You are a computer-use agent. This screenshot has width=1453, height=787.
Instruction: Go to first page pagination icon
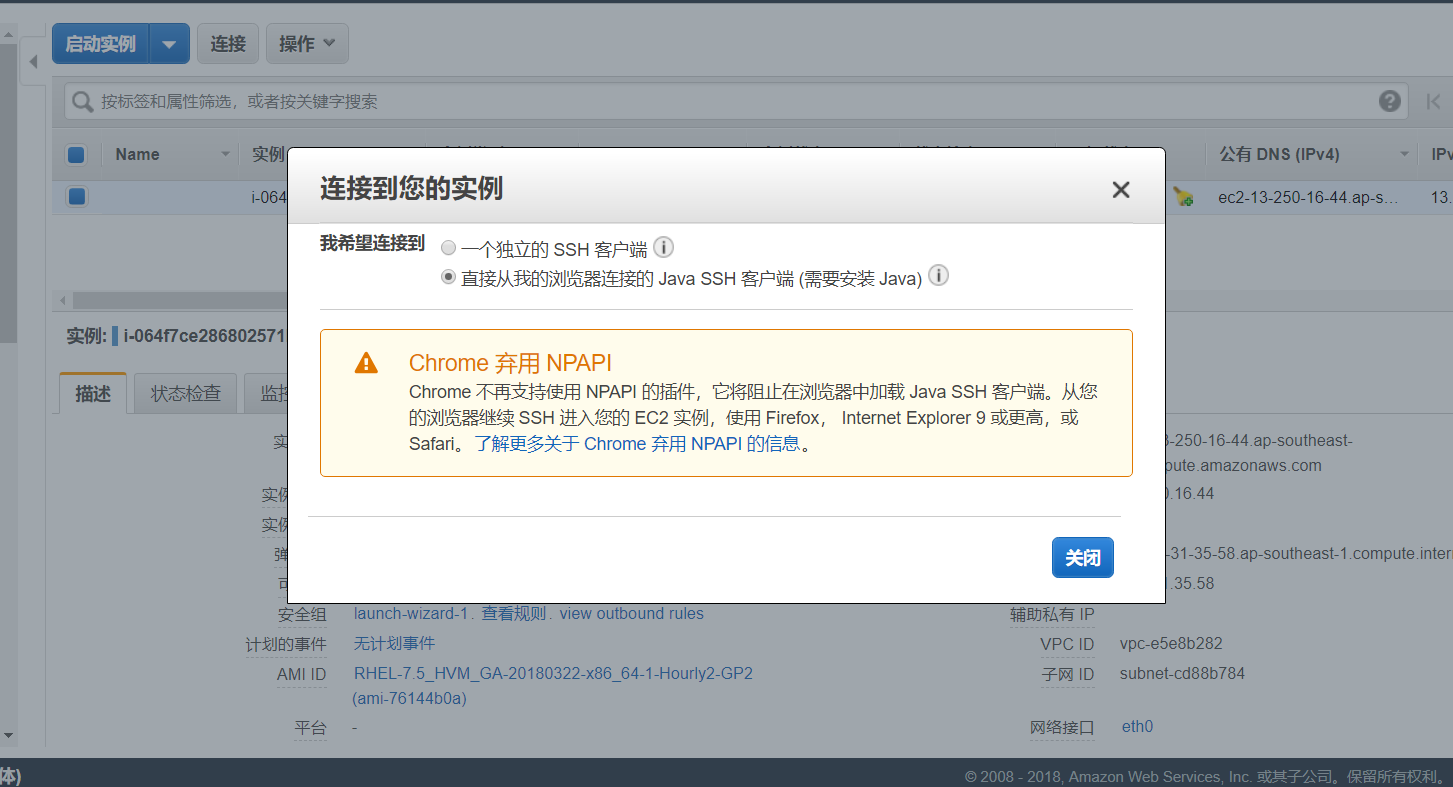(1433, 101)
